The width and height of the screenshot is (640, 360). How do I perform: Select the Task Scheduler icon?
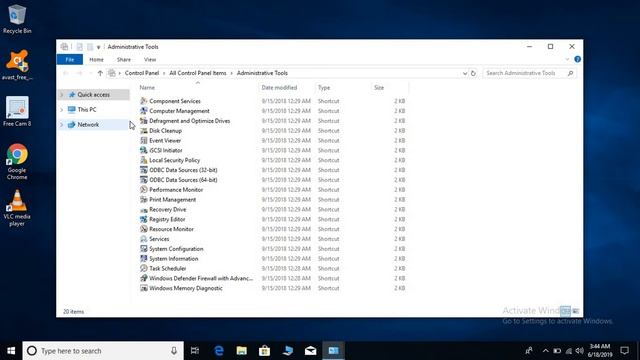tap(144, 268)
